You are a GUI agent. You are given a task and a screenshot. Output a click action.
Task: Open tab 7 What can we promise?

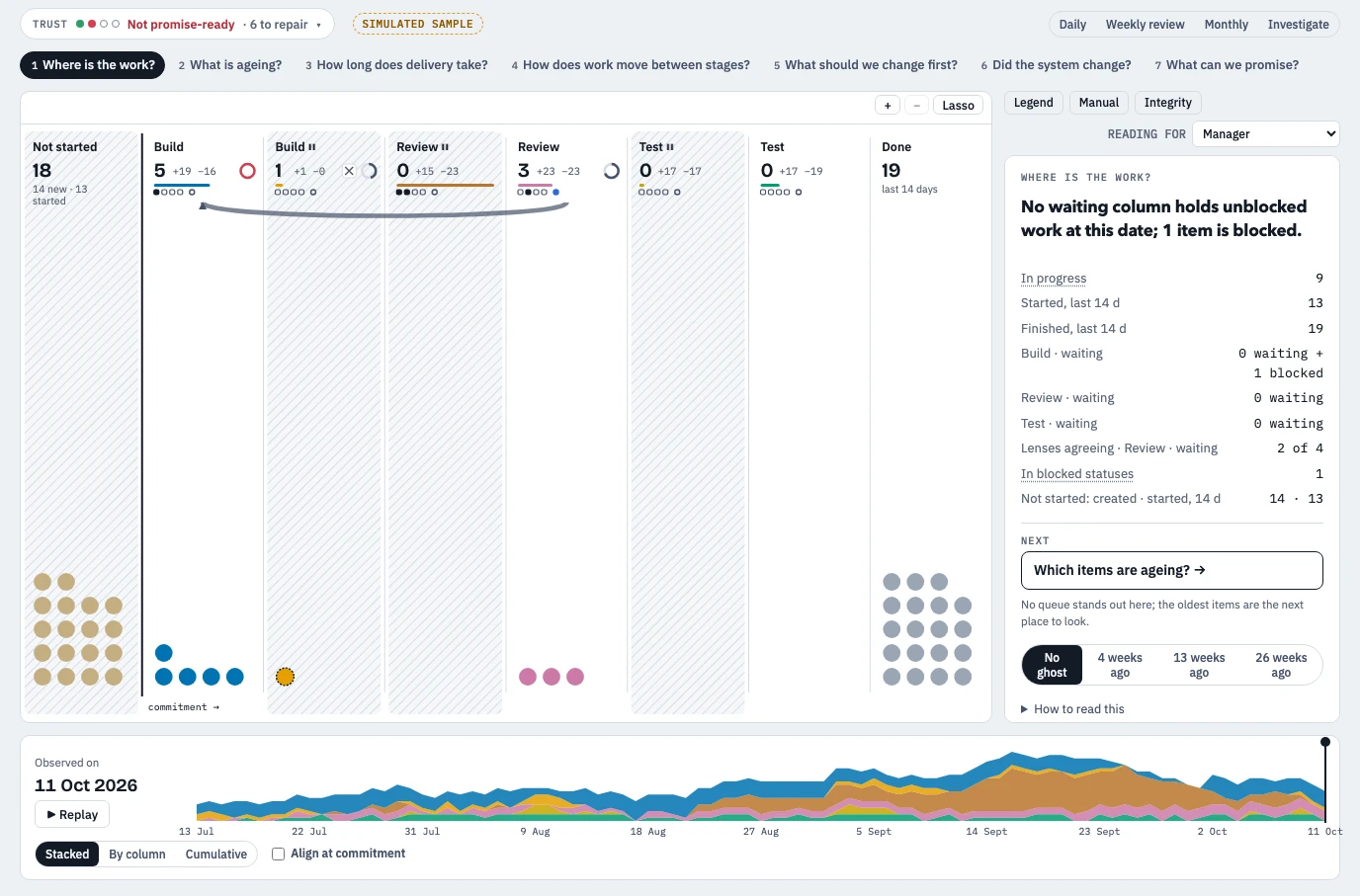(x=1227, y=65)
